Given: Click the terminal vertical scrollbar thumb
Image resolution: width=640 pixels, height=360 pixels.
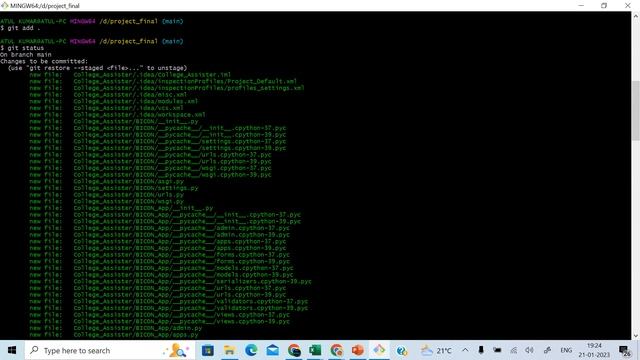Looking at the screenshot, I should click(x=636, y=110).
